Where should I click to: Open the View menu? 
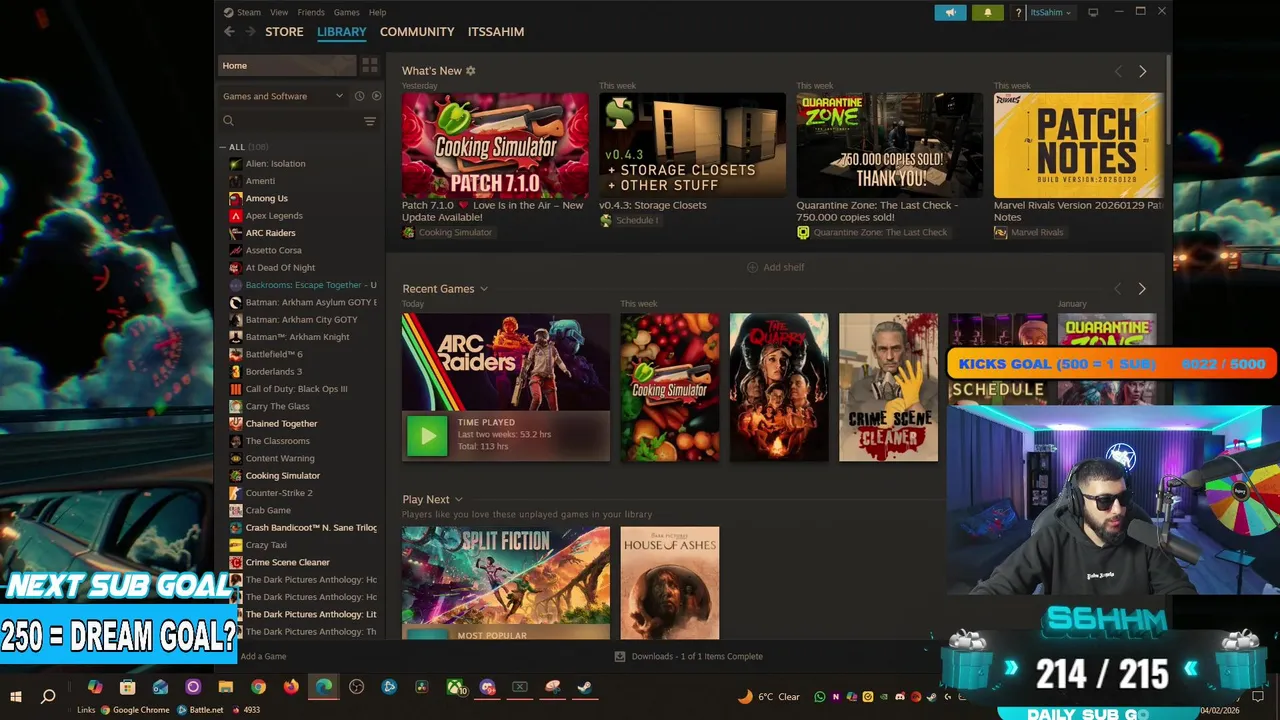[279, 12]
